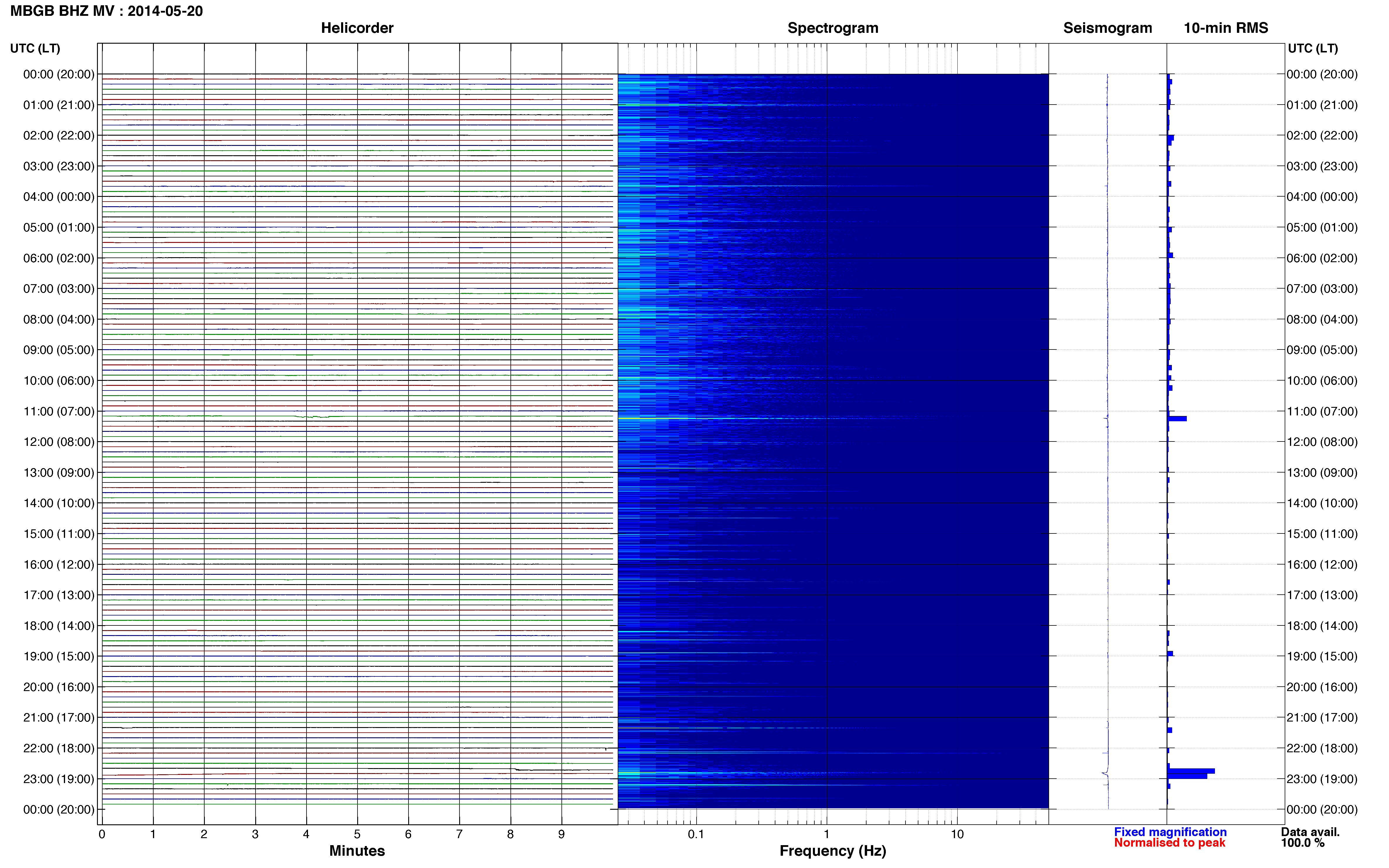Viewport: 1389px width, 868px height.
Task: Click the tallest RMS bar near 23:00
Action: coord(1191,771)
